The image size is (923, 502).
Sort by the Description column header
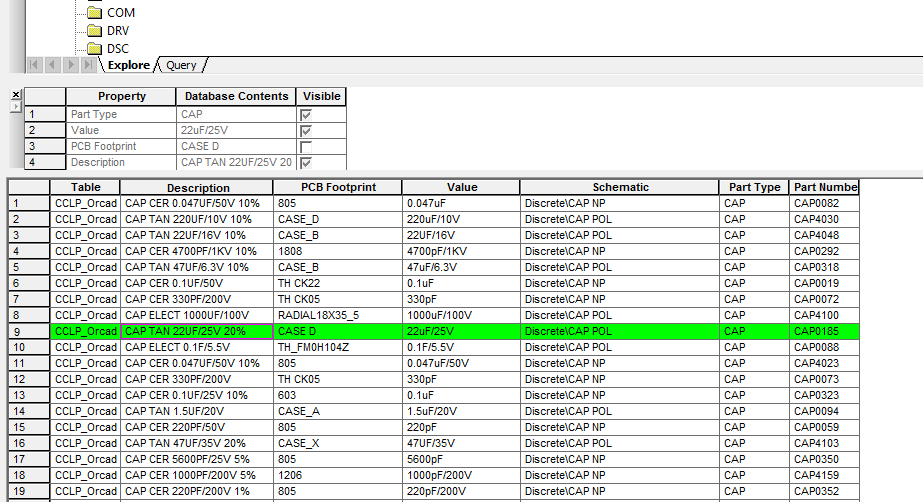pos(197,187)
